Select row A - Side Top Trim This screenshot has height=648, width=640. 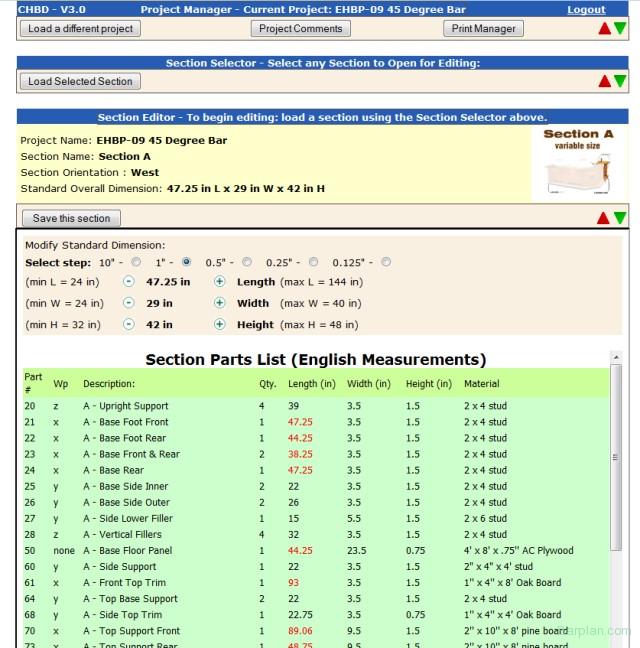click(316, 615)
